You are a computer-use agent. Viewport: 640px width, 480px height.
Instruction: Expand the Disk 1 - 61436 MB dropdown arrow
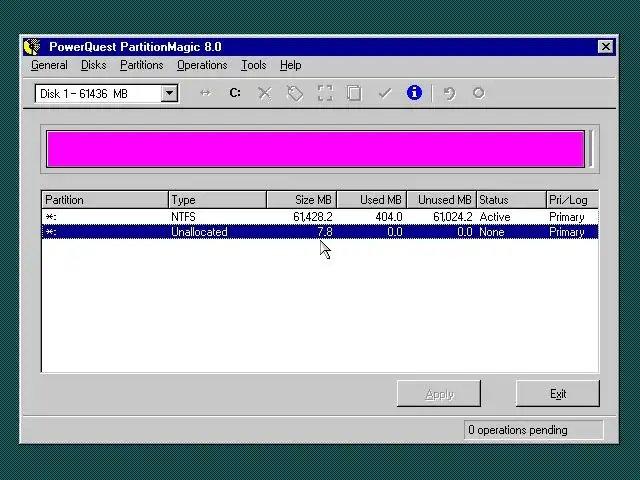(169, 93)
